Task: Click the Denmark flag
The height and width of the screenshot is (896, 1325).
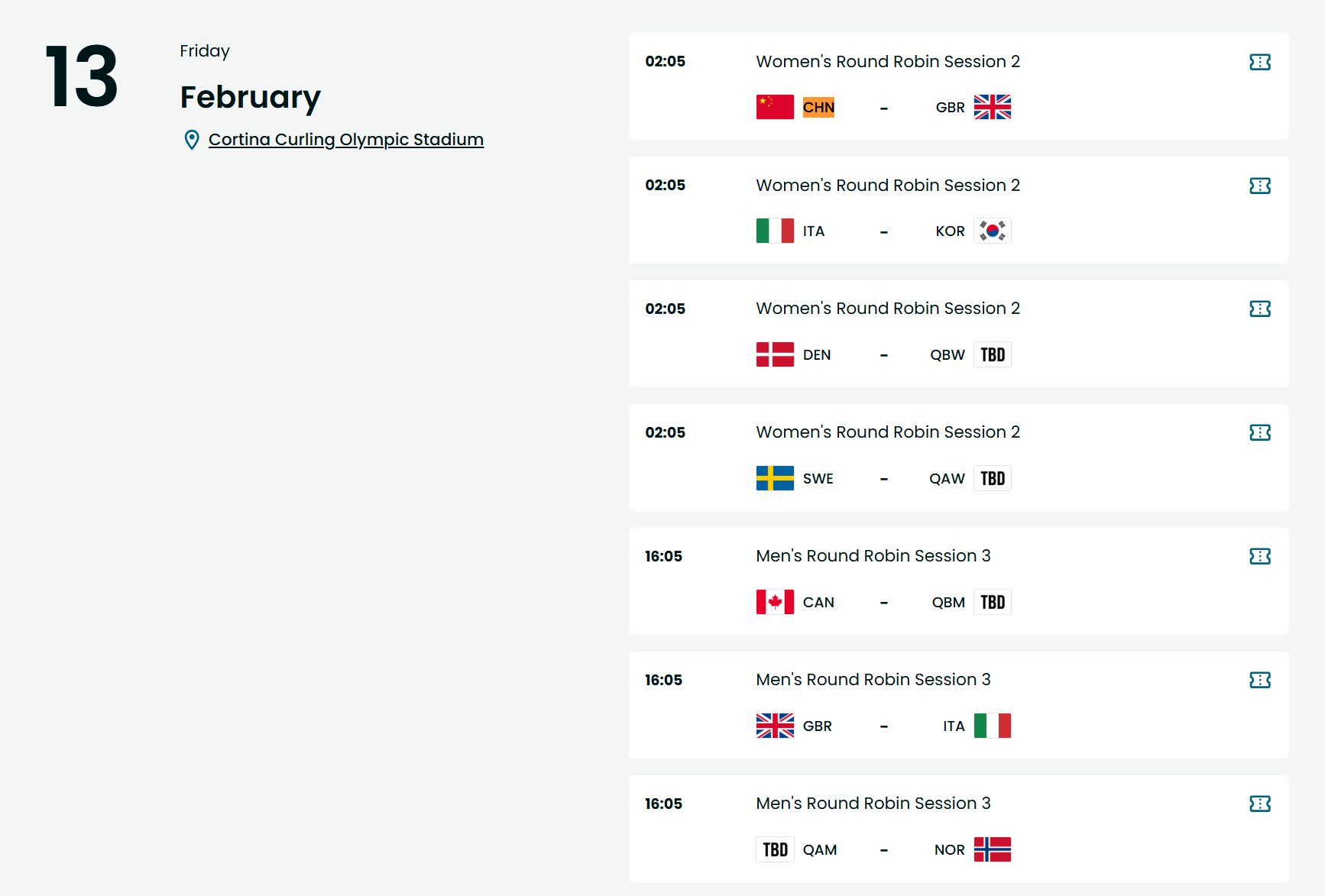Action: (775, 354)
